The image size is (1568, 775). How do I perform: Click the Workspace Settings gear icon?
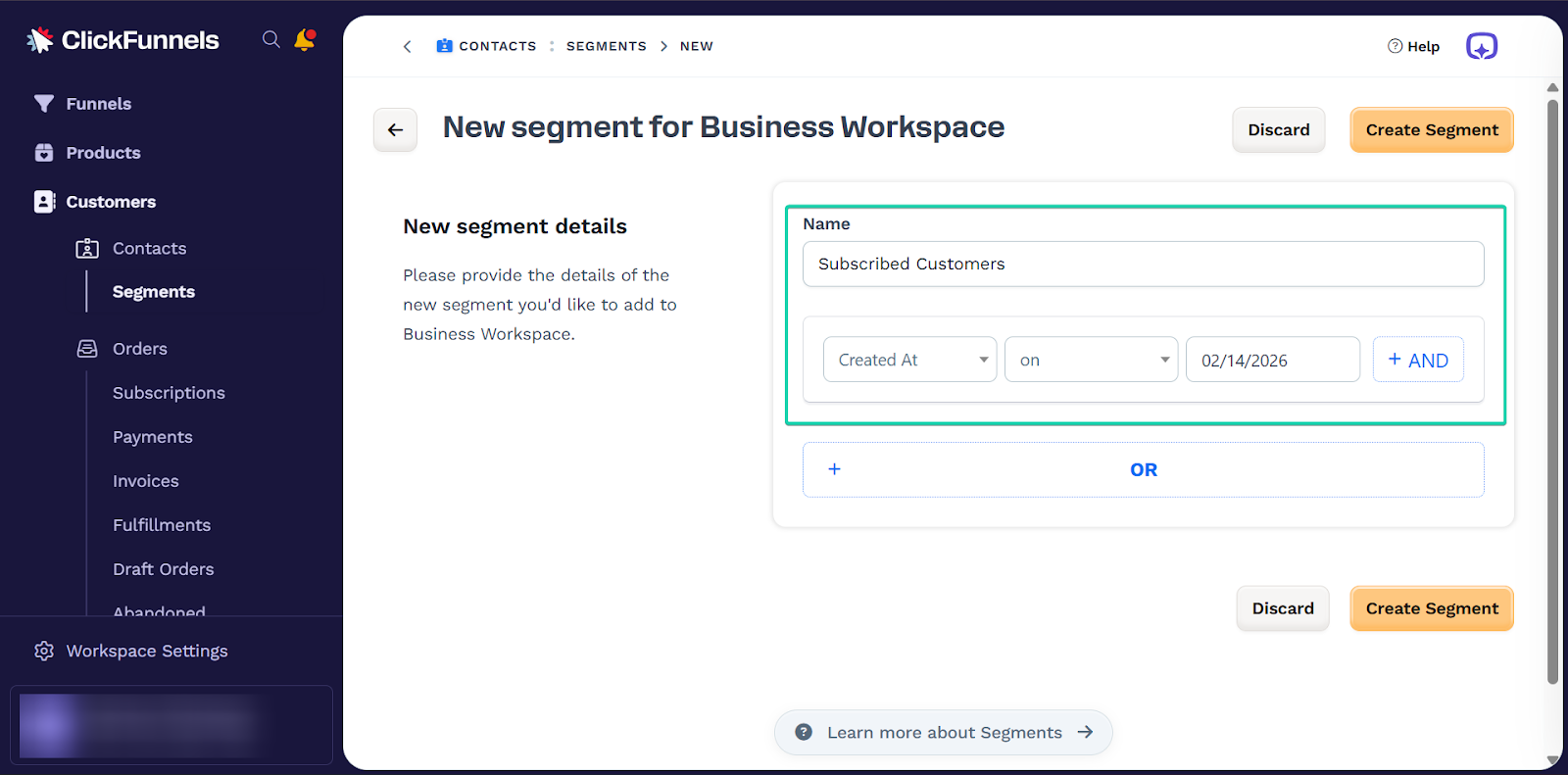(x=44, y=652)
